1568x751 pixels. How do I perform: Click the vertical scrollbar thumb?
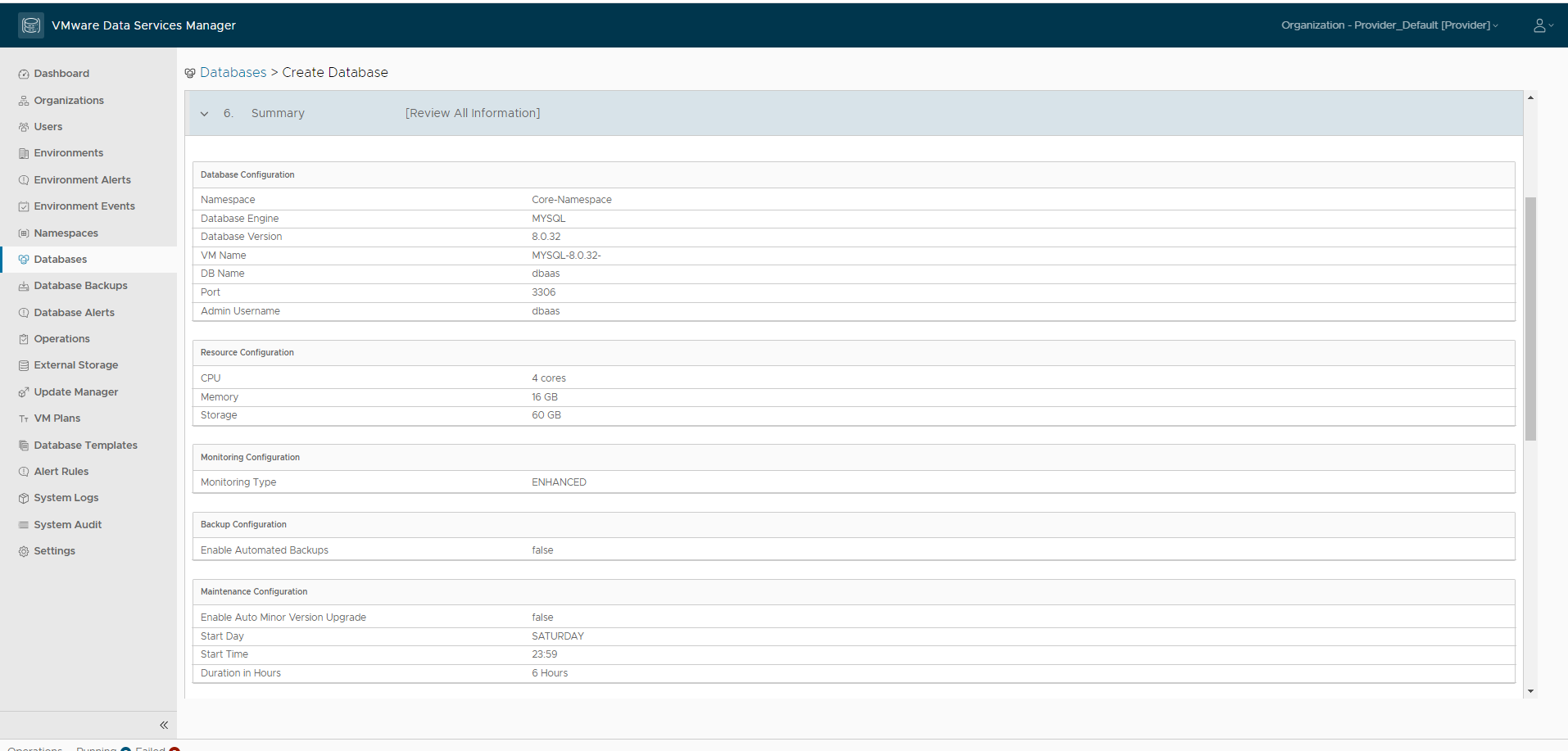pos(1530,319)
